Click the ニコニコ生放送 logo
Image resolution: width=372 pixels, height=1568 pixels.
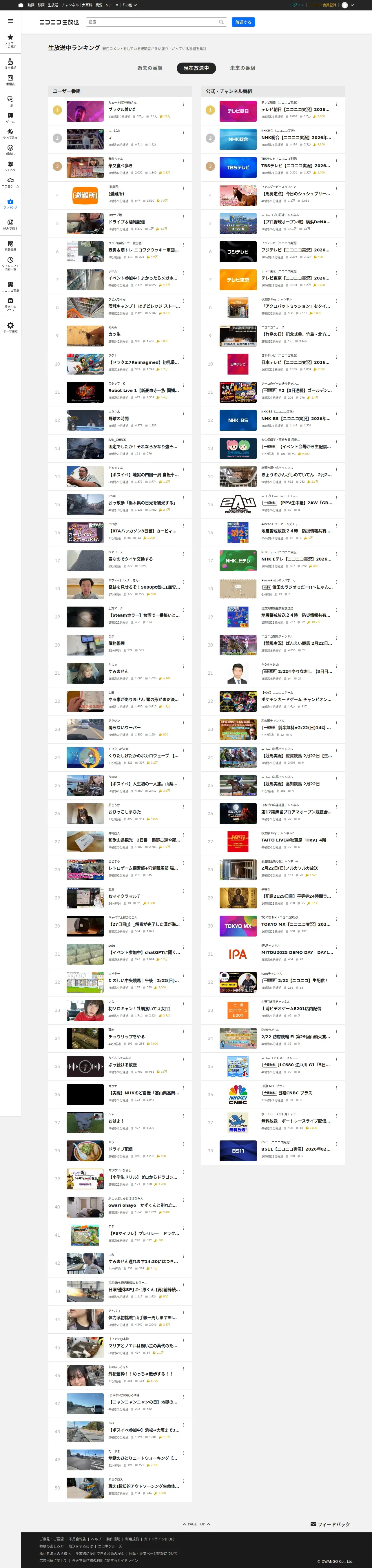pyautogui.click(x=59, y=22)
